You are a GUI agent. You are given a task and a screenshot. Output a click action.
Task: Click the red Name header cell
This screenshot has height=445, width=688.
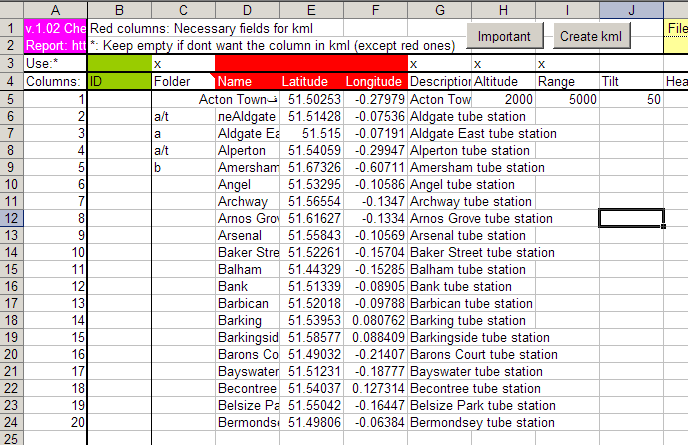[x=247, y=82]
